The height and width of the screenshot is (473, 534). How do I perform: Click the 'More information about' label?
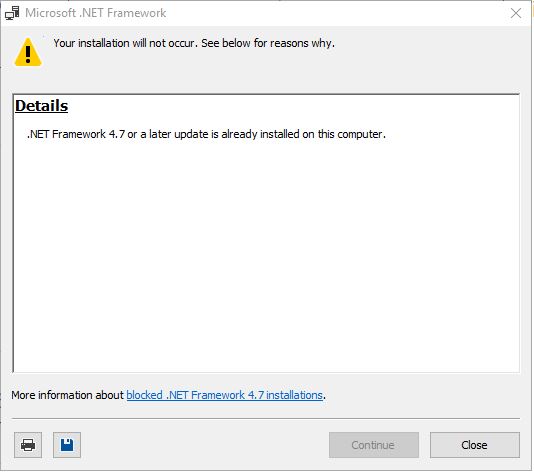[67, 395]
